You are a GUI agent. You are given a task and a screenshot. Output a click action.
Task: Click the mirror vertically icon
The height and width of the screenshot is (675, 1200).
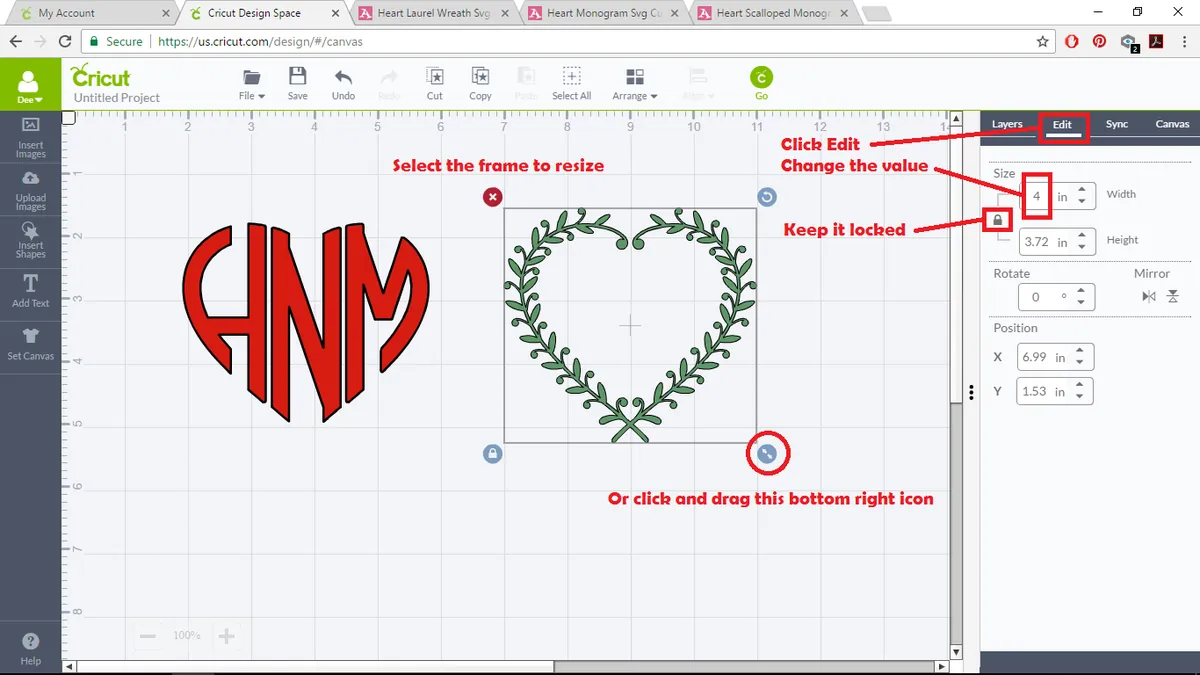(x=1174, y=297)
